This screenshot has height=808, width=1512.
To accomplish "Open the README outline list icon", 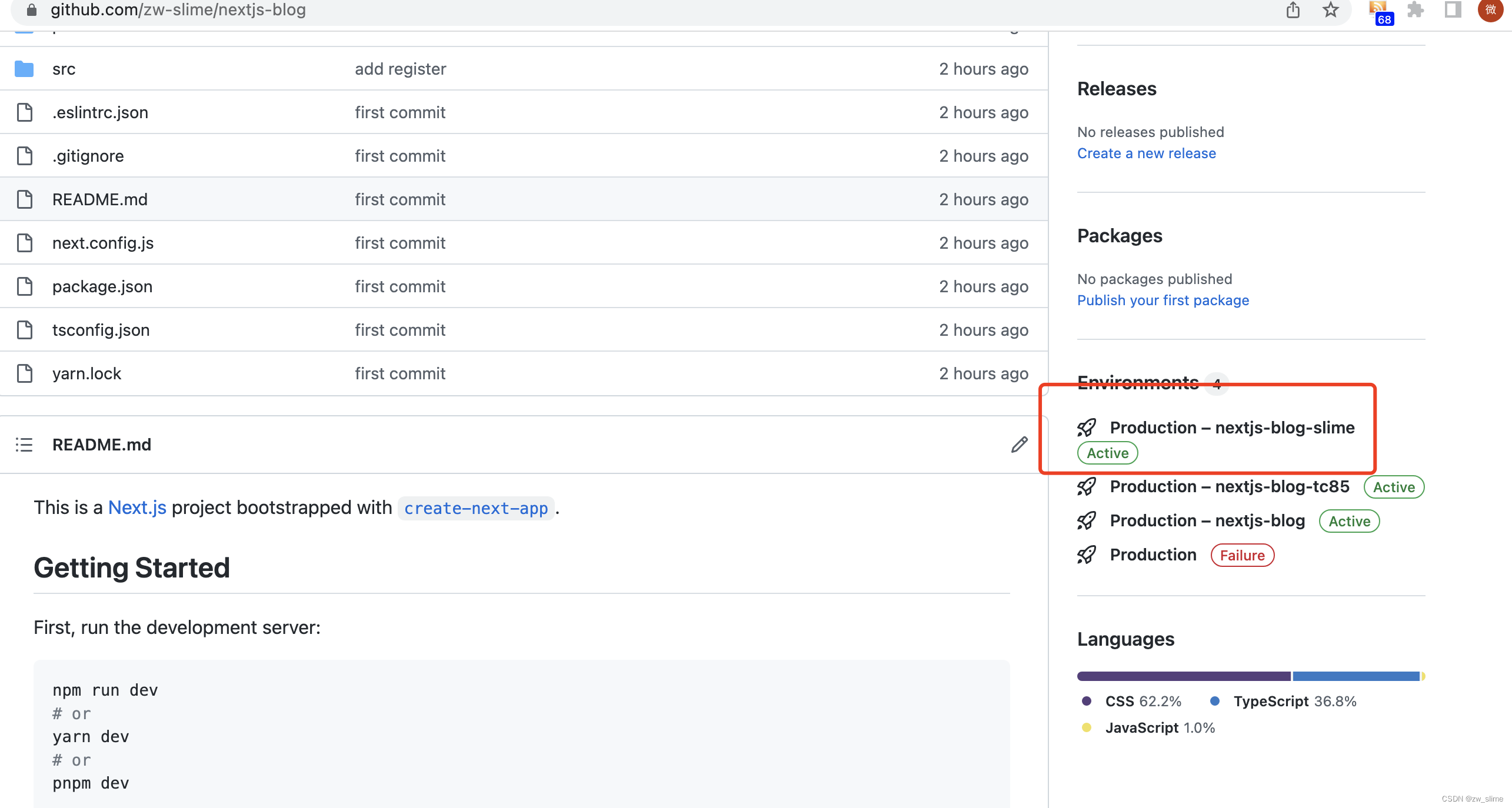I will [24, 445].
